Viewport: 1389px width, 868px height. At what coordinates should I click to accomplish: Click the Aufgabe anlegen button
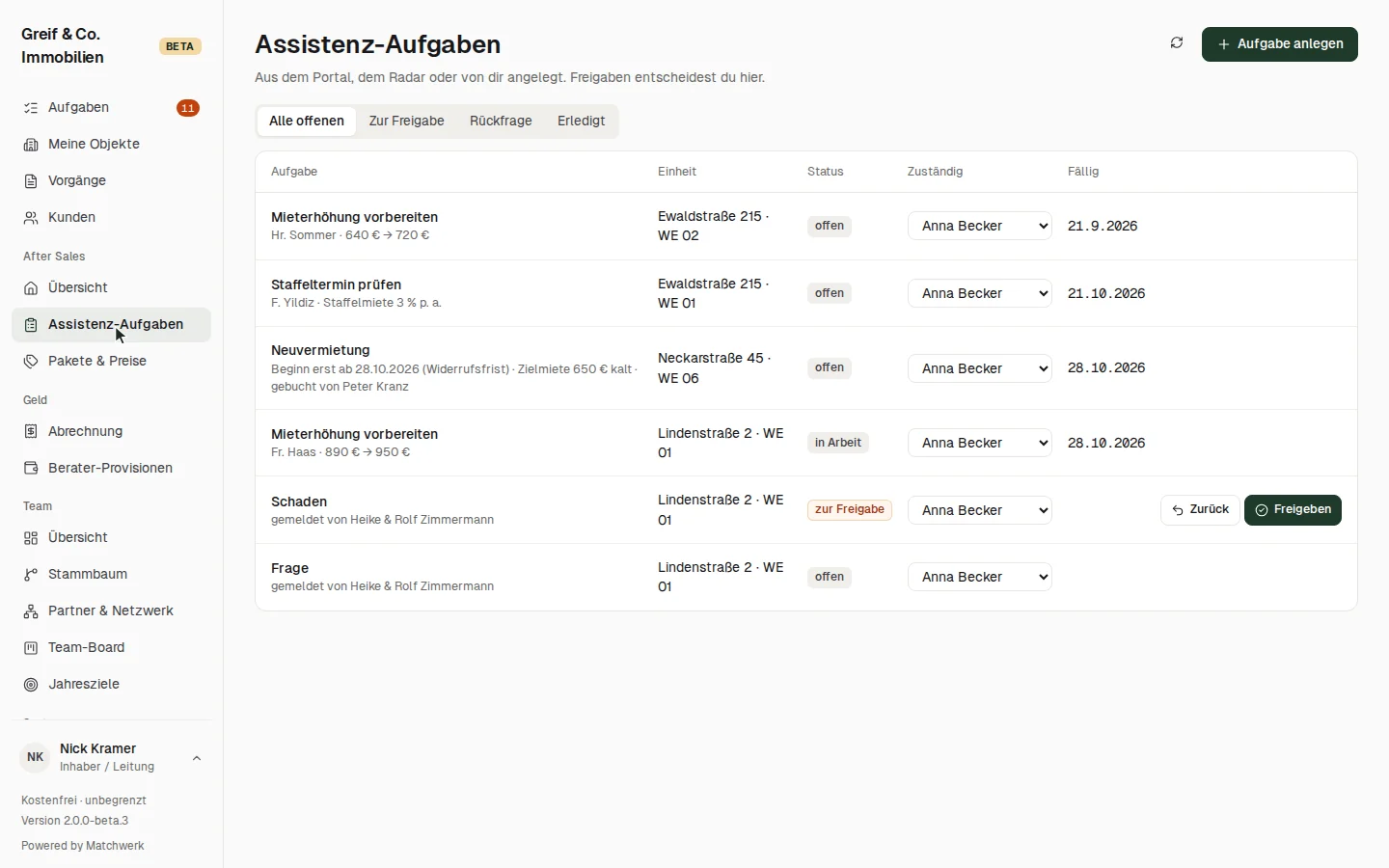point(1280,44)
